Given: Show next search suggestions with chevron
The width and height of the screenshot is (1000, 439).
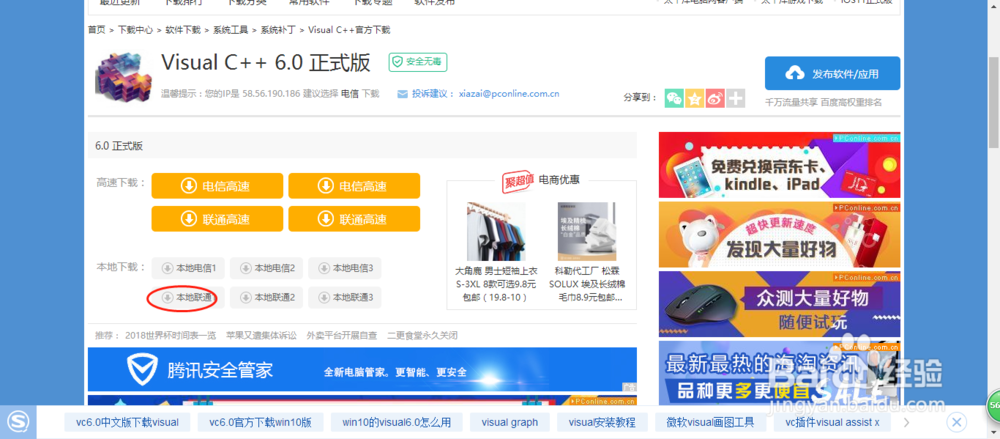Looking at the screenshot, I should [908, 422].
